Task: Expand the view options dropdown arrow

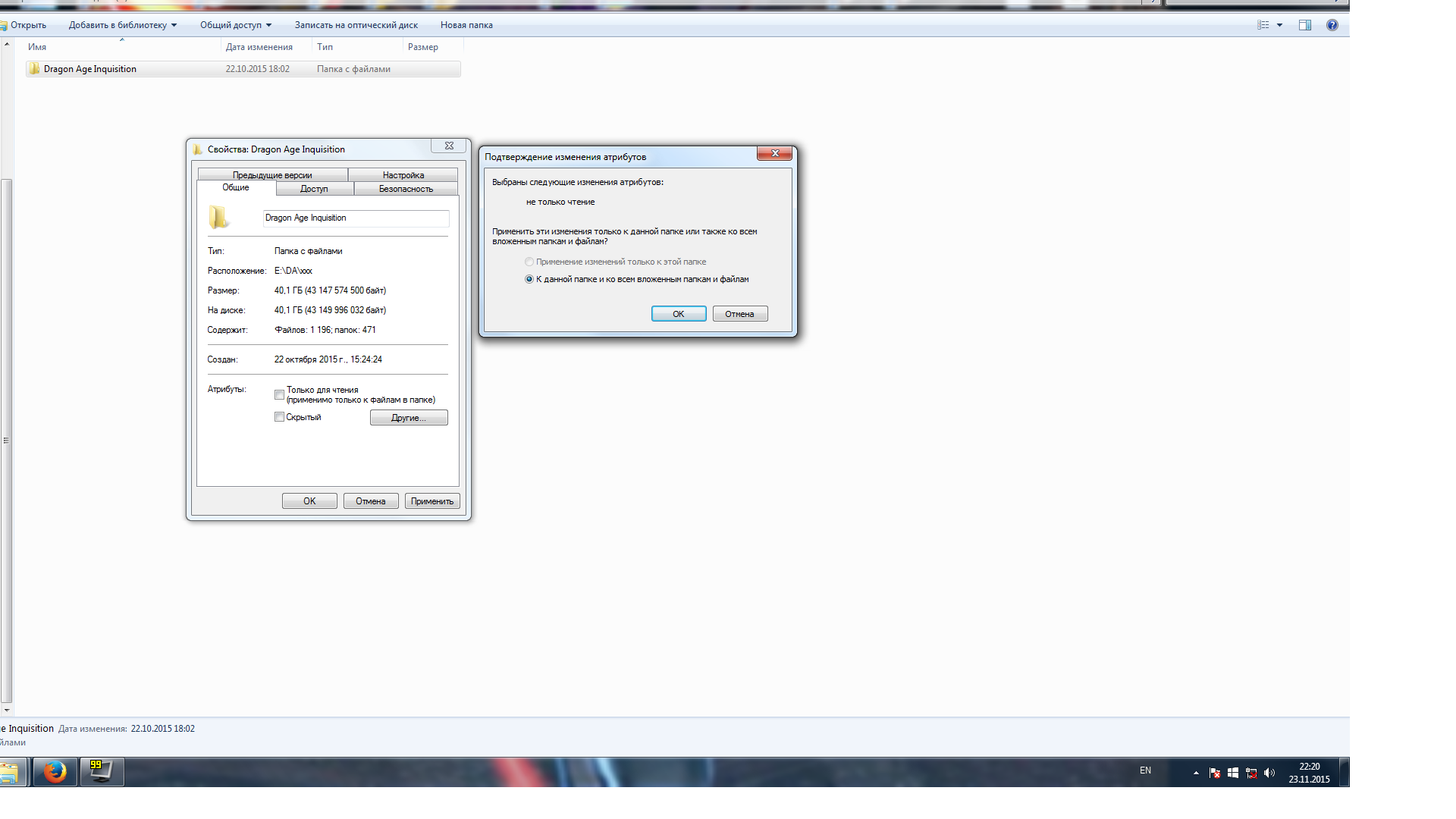Action: pos(1279,25)
